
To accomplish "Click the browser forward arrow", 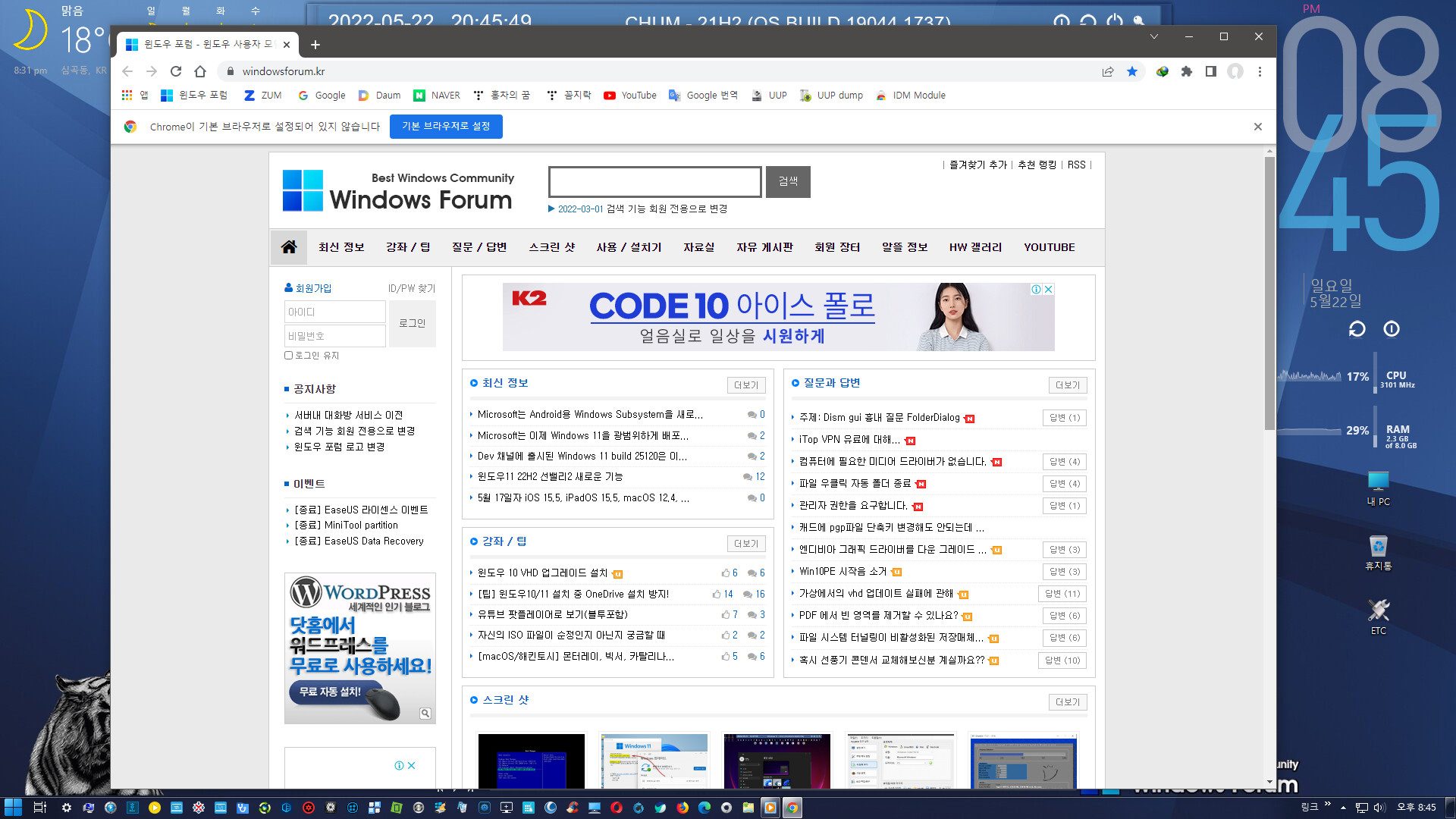I will pos(152,71).
